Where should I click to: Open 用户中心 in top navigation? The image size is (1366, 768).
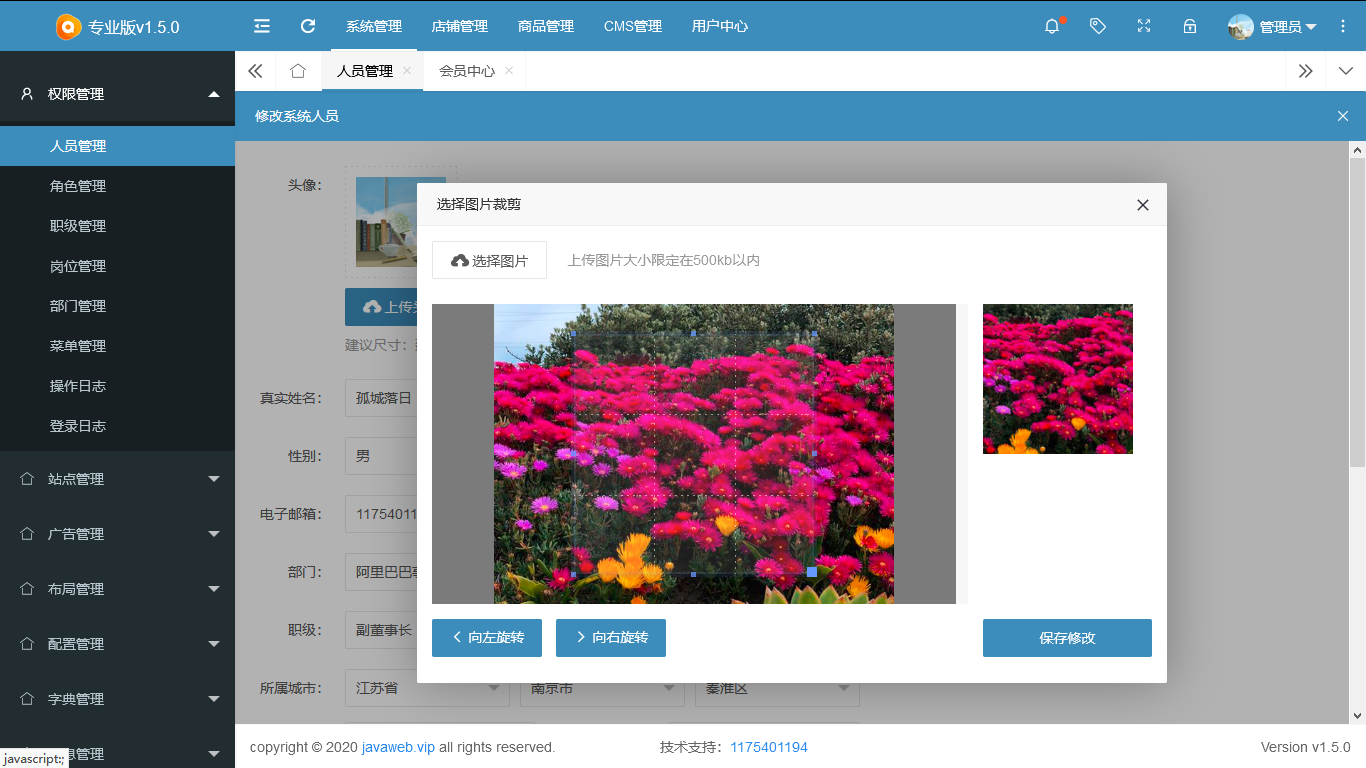[x=720, y=26]
